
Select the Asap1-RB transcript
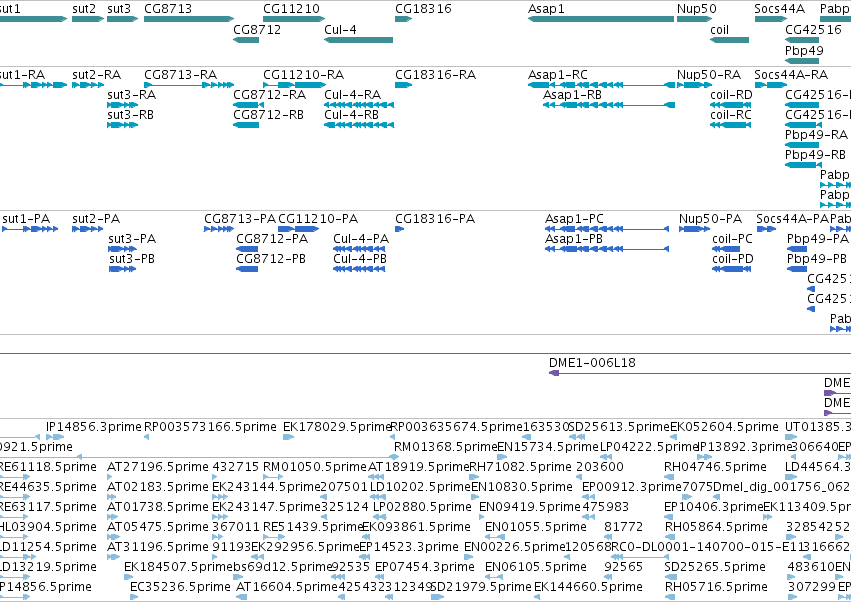point(609,105)
